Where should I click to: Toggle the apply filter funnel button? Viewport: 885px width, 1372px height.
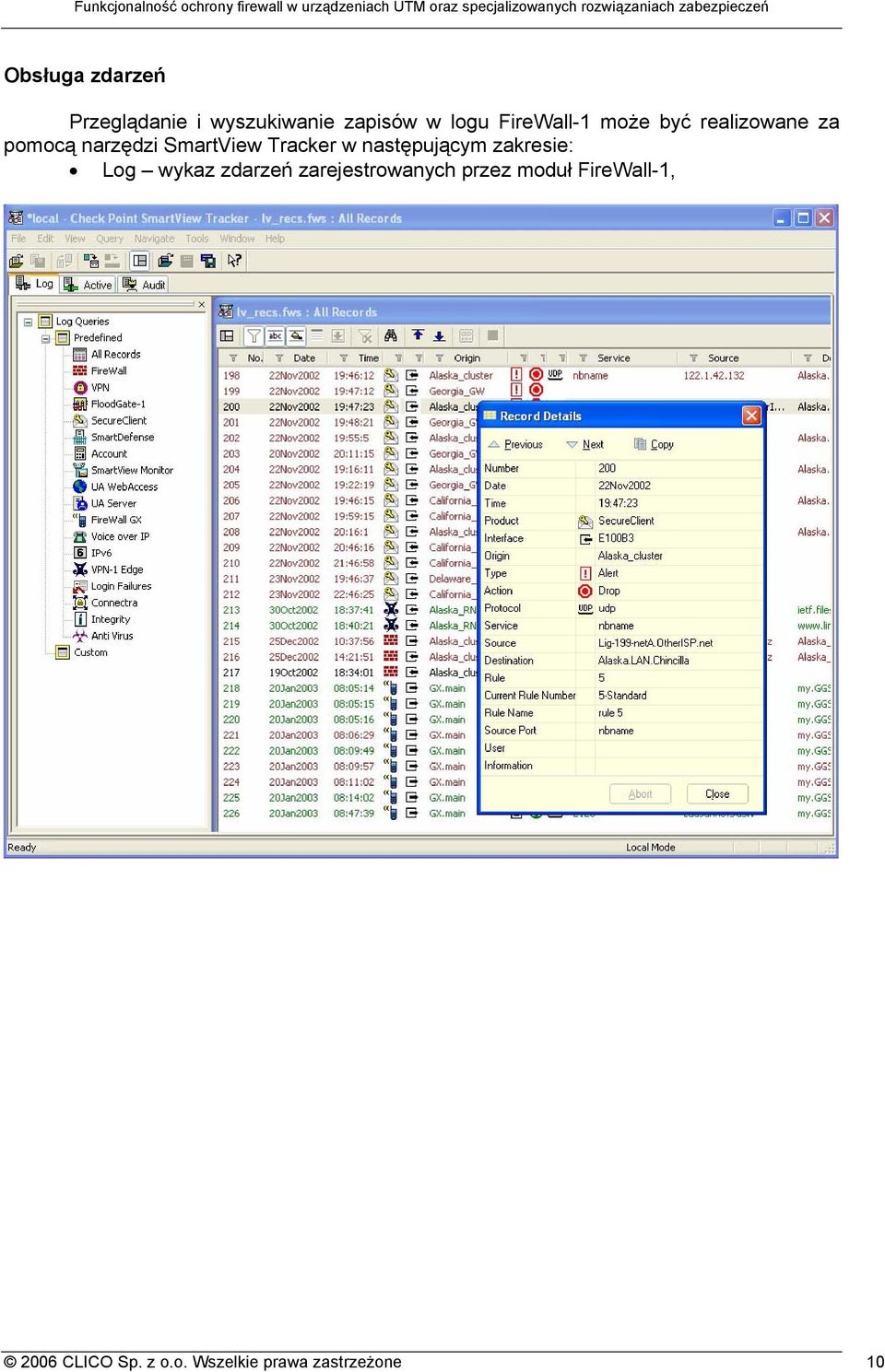point(253,336)
